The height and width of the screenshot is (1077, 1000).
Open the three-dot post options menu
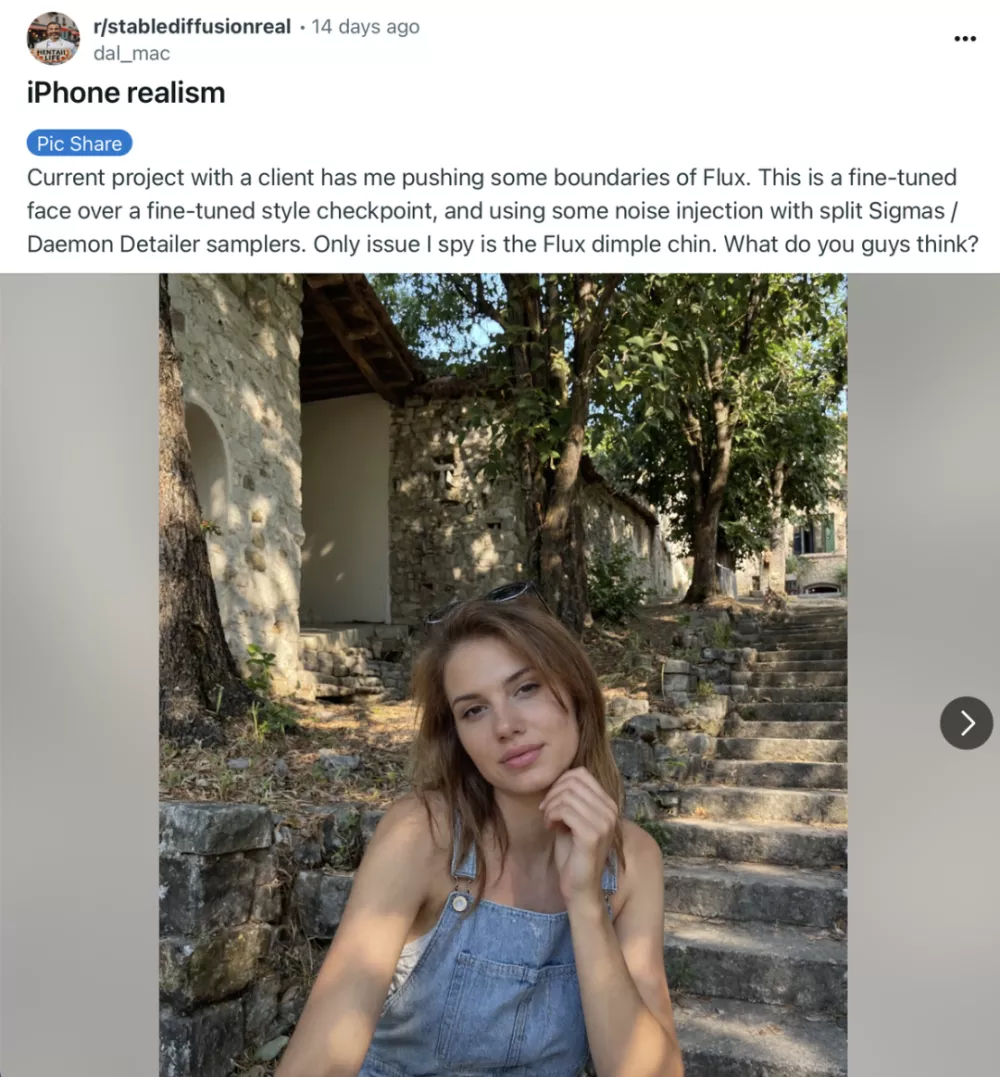click(964, 39)
